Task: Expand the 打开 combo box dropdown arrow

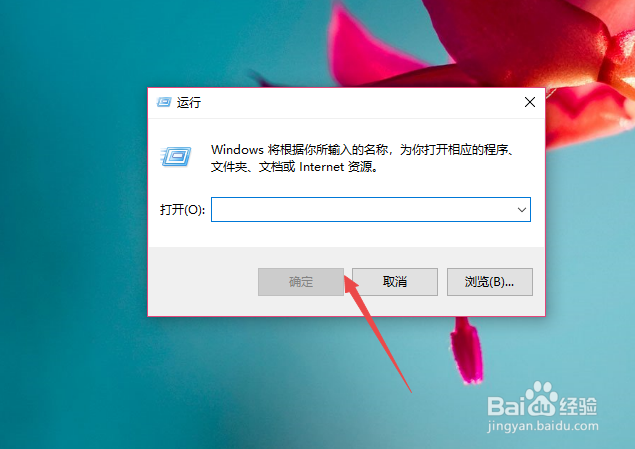Action: click(522, 210)
